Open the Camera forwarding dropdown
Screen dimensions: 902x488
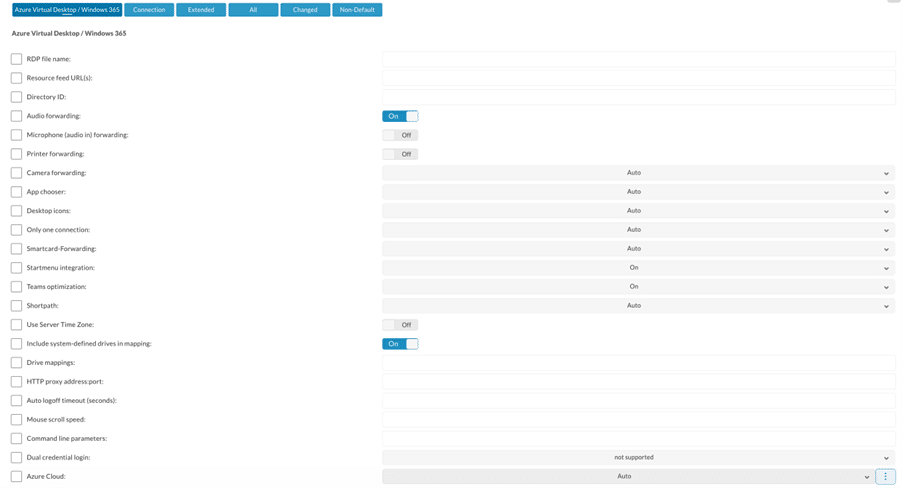[639, 173]
